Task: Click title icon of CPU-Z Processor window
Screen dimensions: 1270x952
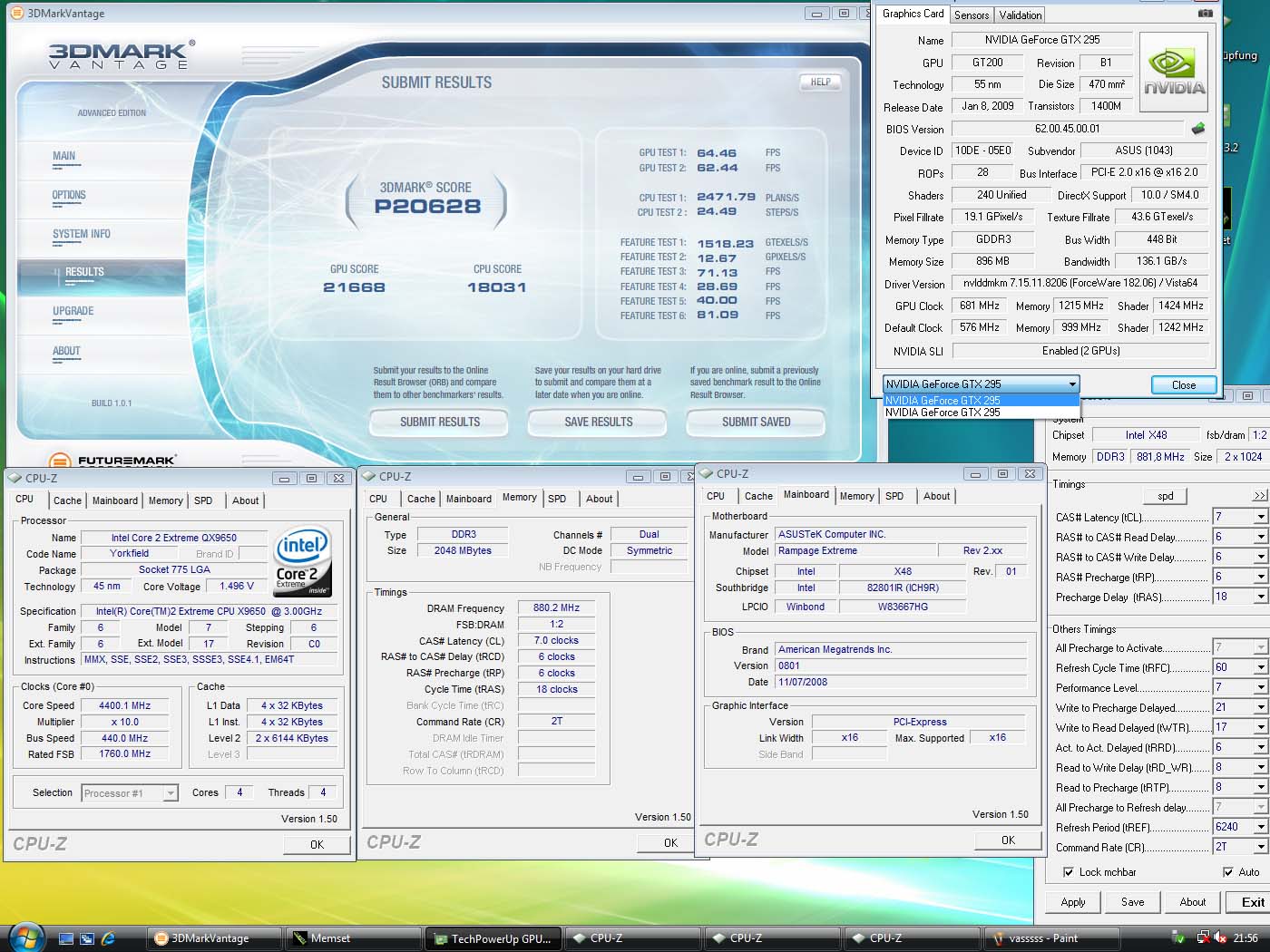Action: coord(15,478)
